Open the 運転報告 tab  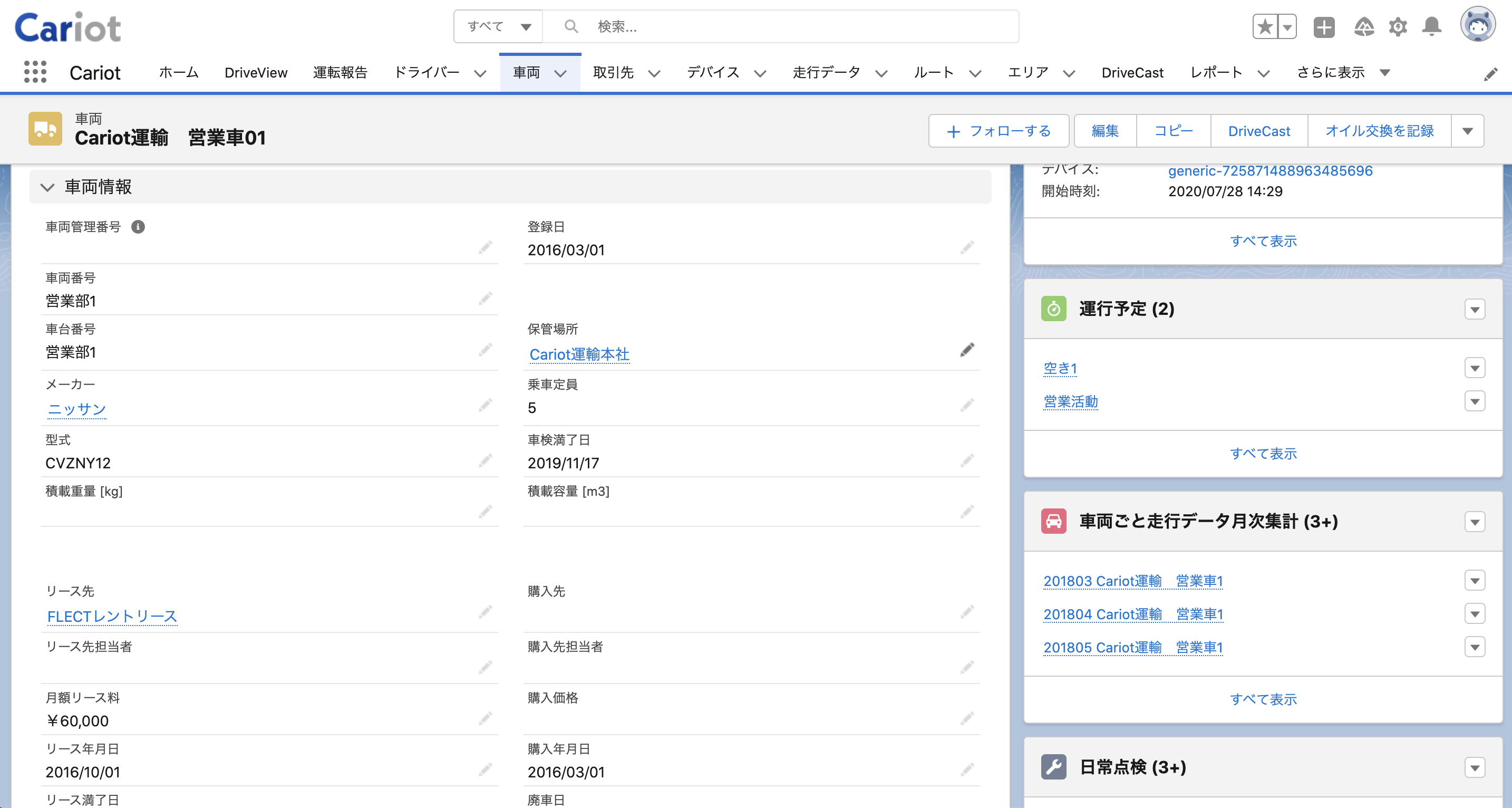tap(341, 73)
